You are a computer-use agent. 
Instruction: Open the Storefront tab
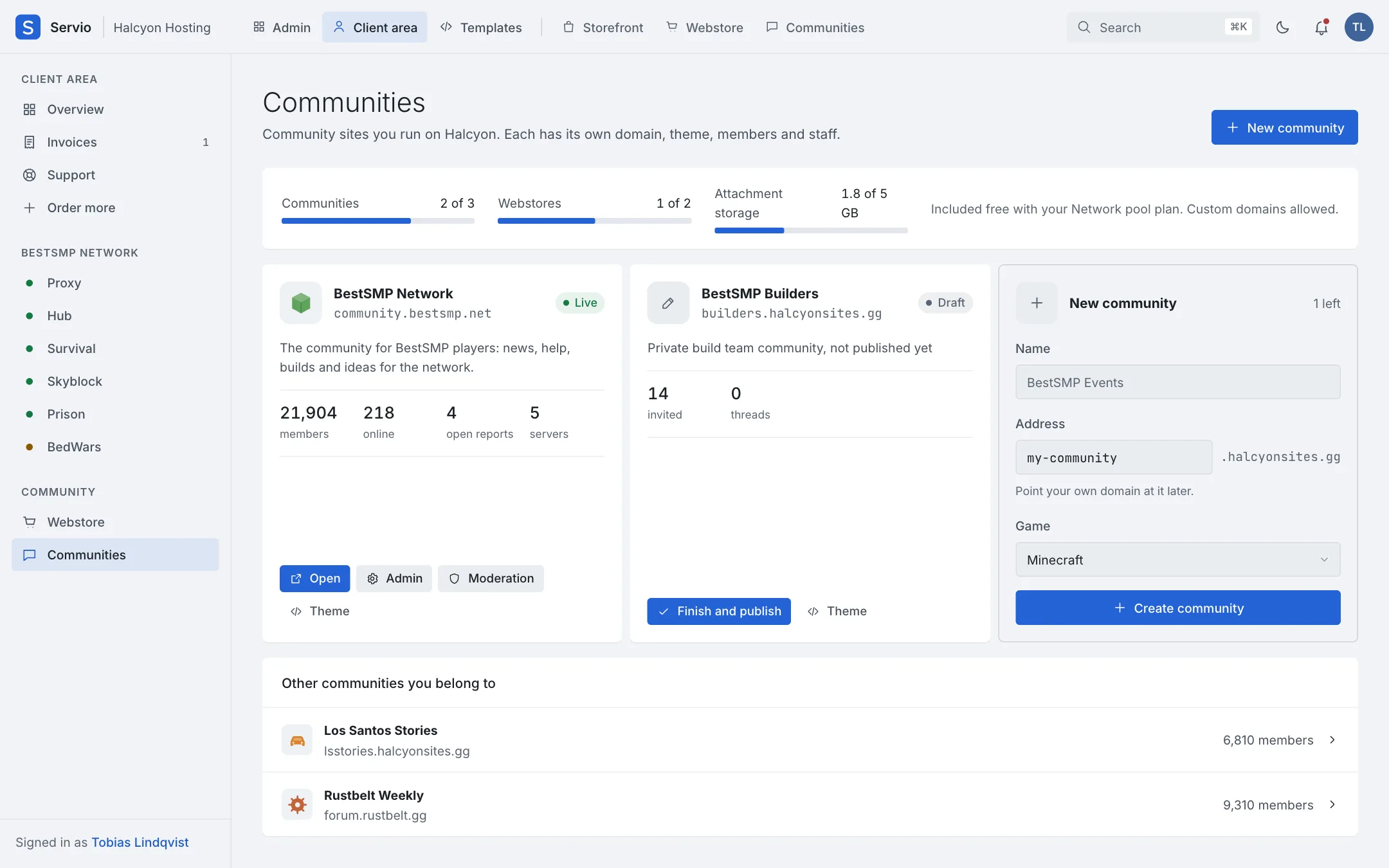[603, 27]
